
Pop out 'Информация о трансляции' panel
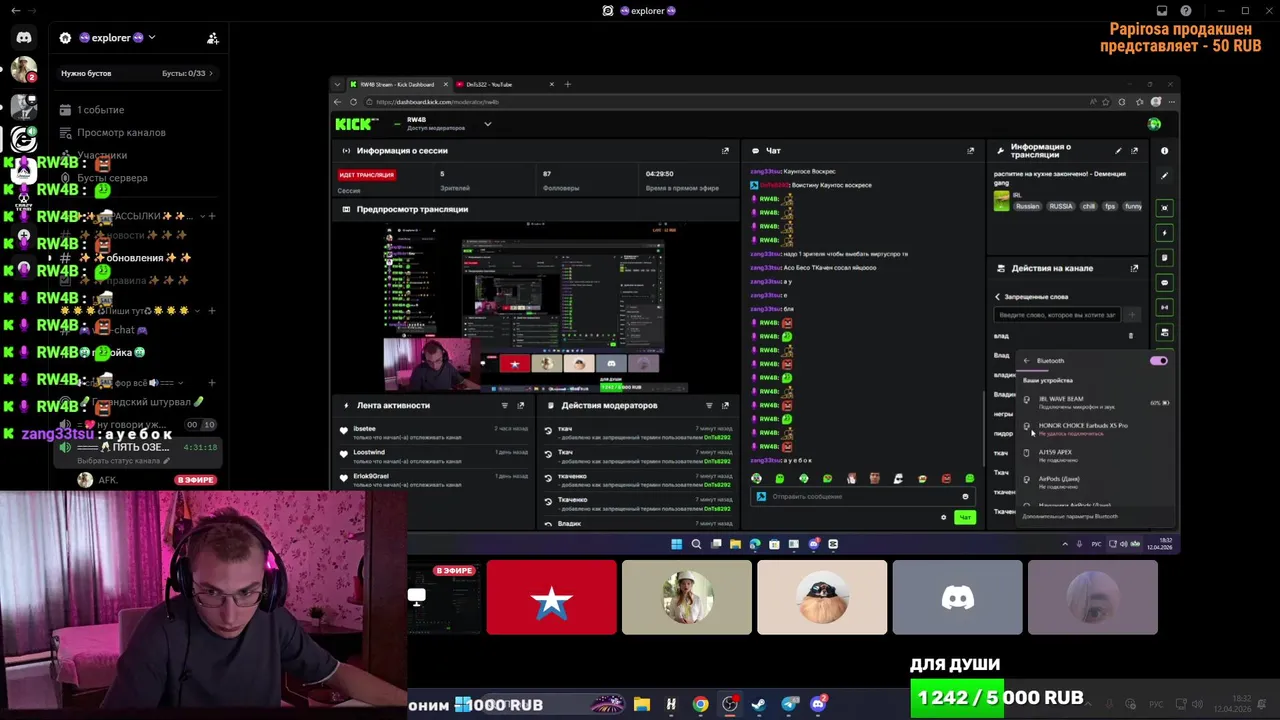[1134, 151]
